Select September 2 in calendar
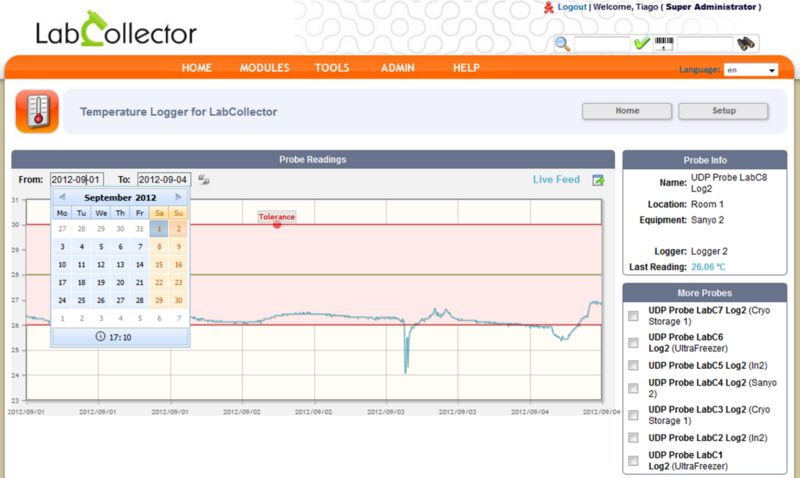800x478 pixels. pyautogui.click(x=178, y=229)
